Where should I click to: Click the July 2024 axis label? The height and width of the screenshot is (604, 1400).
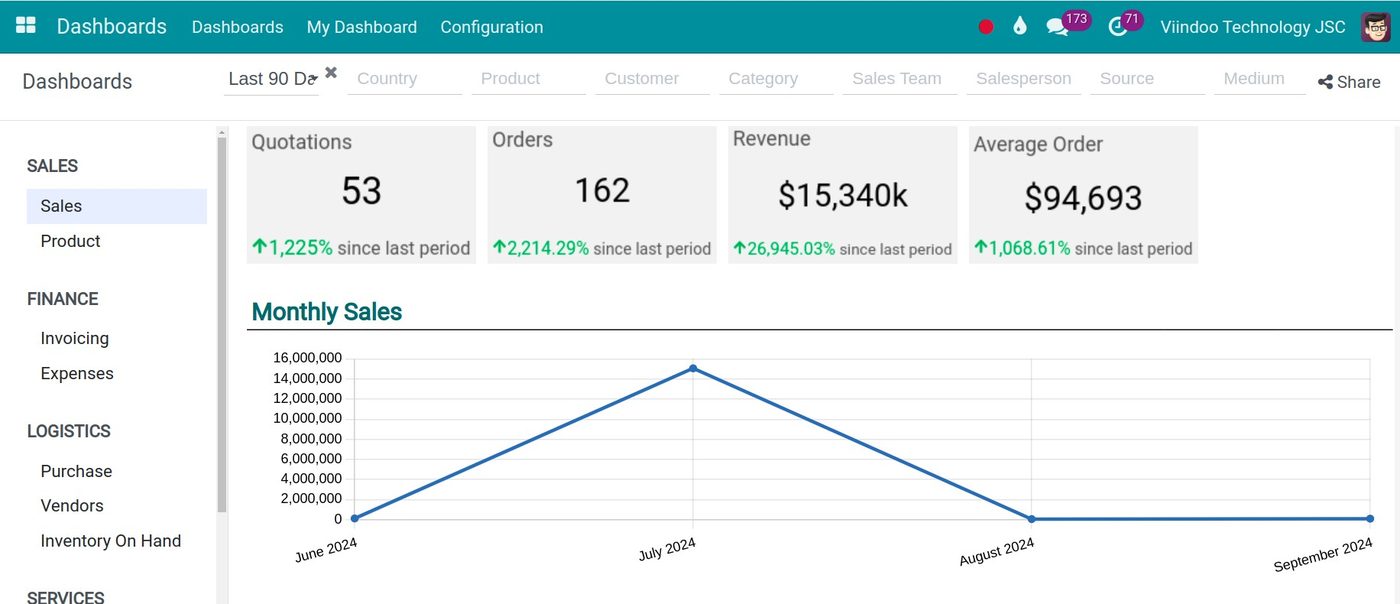(667, 550)
